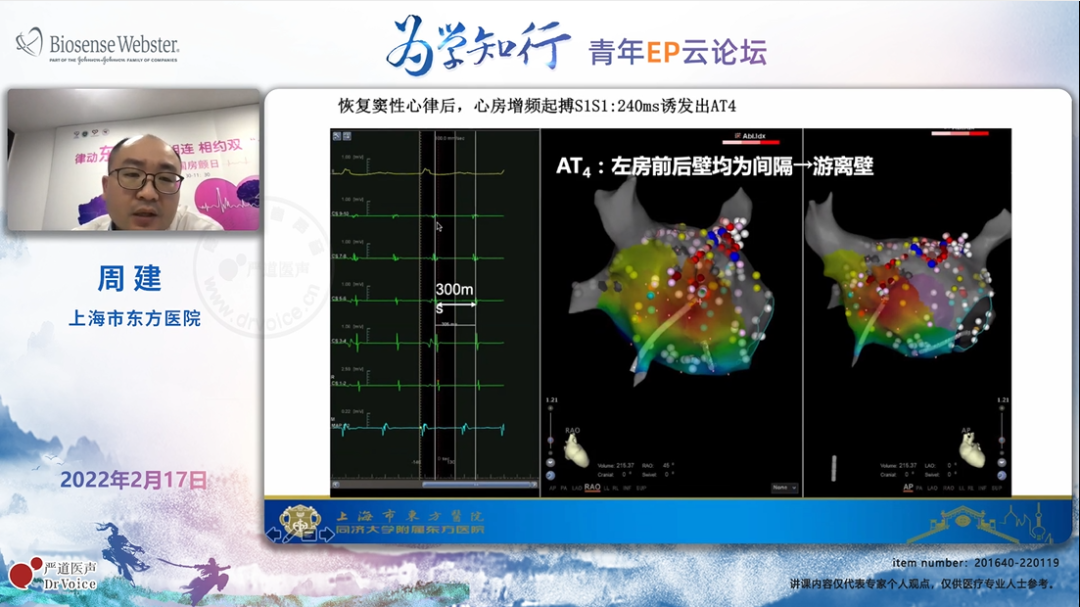Click the speaker webcam video thumbnail

(133, 160)
